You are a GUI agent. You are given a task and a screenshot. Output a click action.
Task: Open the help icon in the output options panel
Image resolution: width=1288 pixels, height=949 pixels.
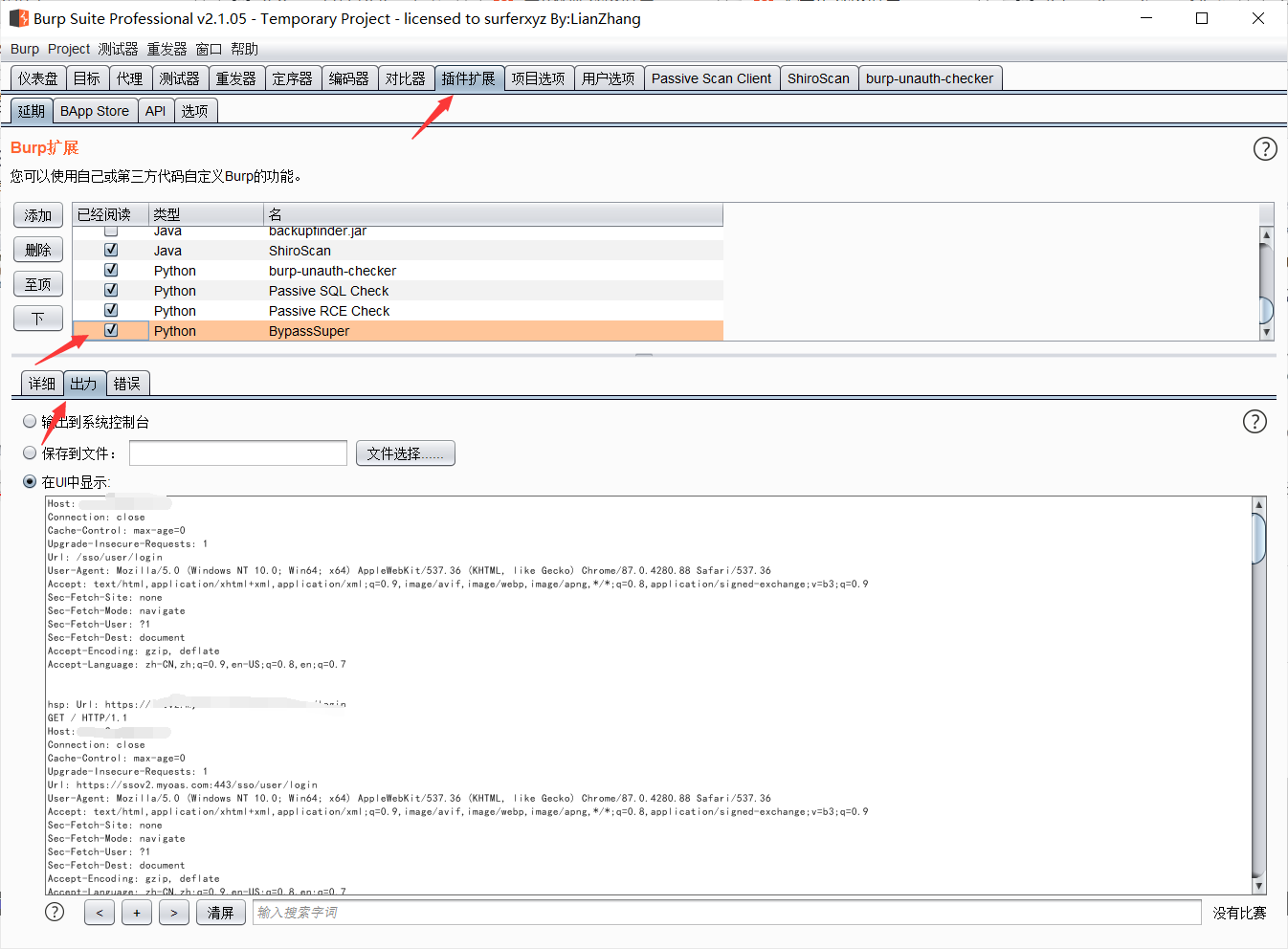[1255, 421]
